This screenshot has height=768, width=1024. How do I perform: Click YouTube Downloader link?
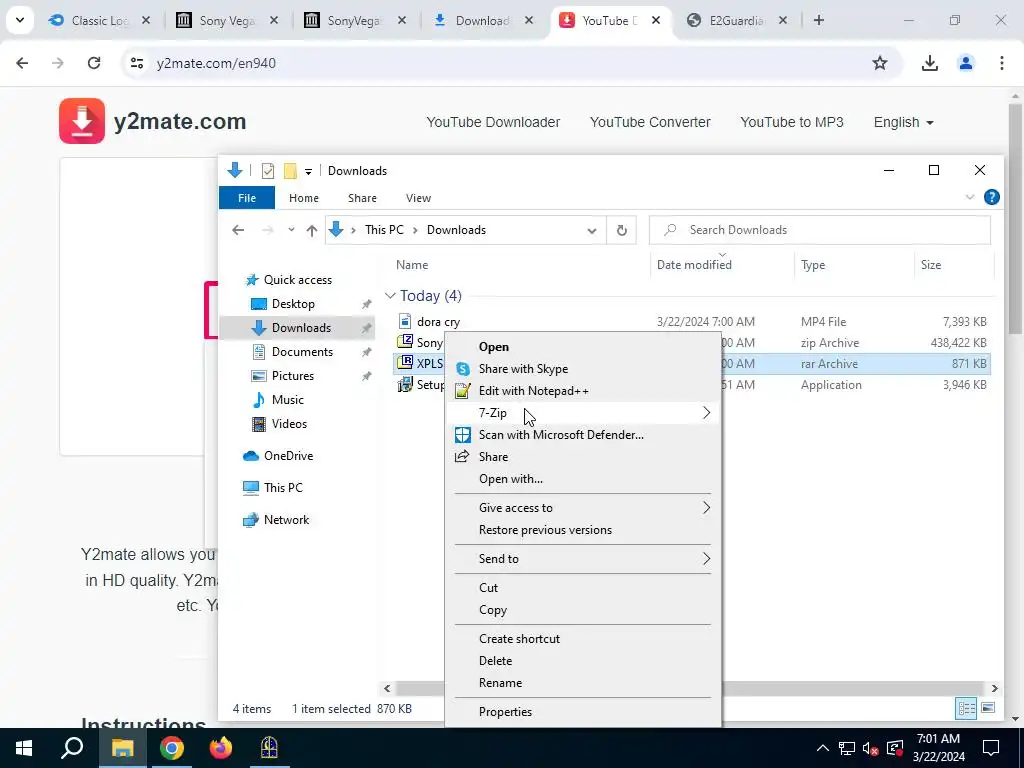(x=493, y=122)
